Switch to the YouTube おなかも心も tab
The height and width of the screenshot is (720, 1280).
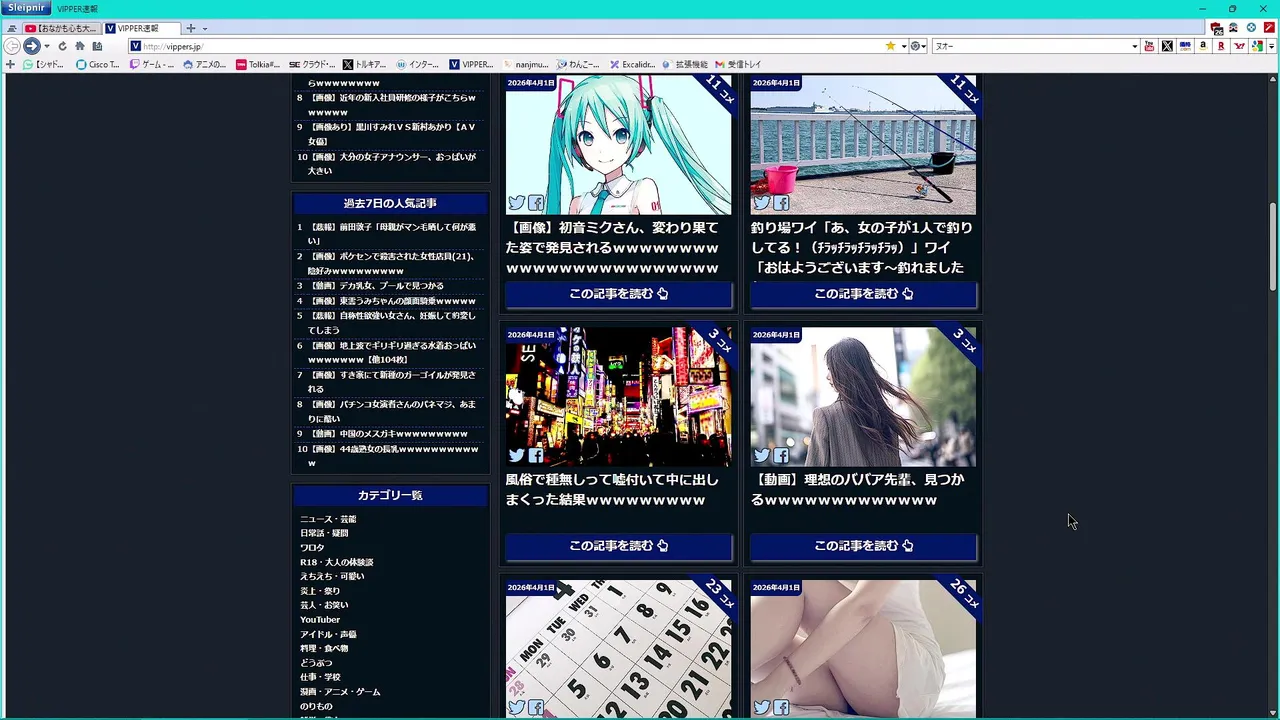click(61, 28)
